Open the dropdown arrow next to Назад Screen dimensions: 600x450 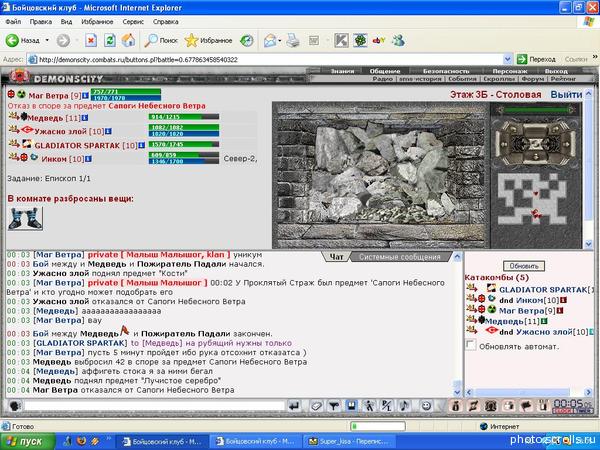click(x=47, y=40)
